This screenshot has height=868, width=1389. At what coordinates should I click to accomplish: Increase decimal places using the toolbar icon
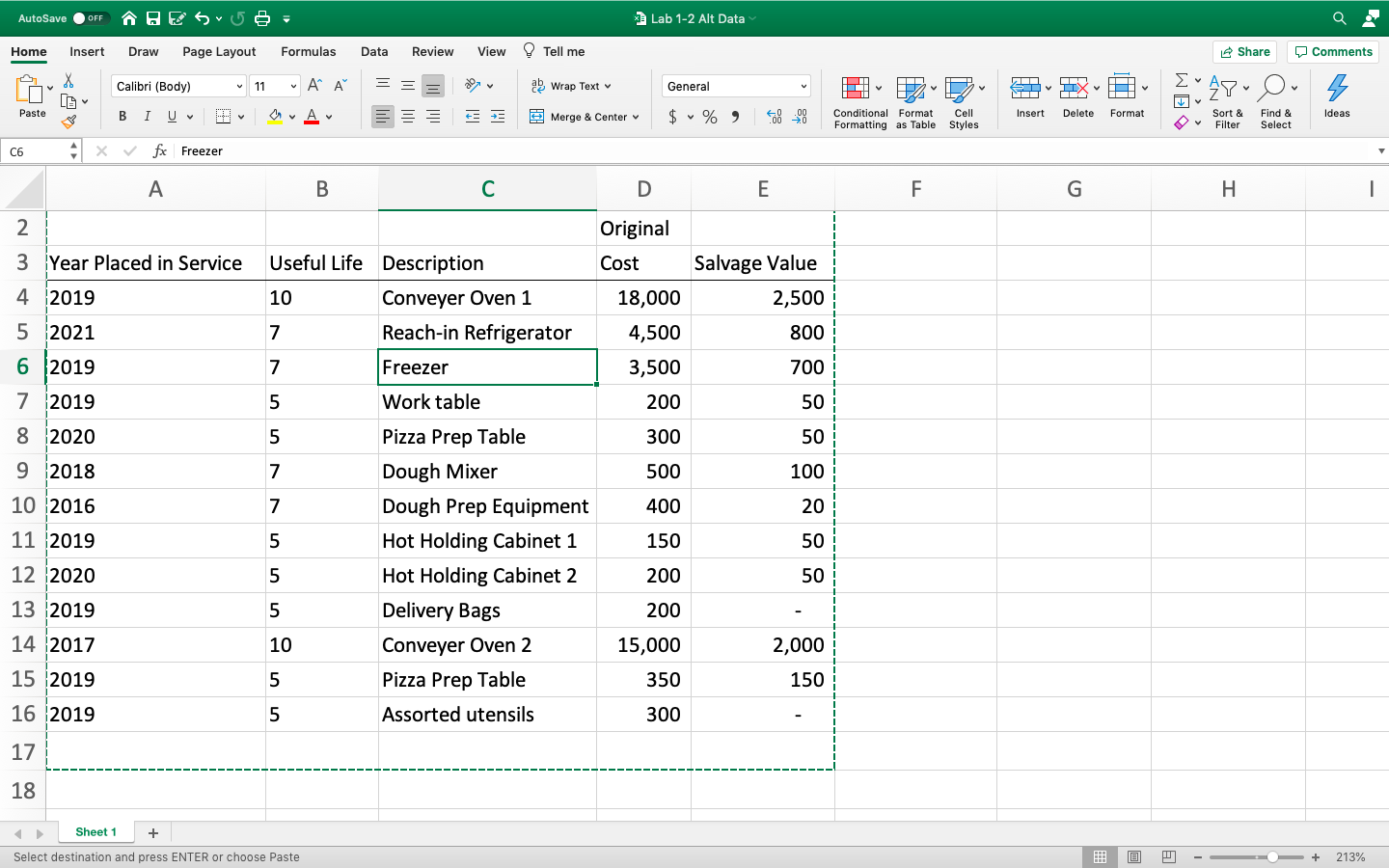pyautogui.click(x=772, y=116)
